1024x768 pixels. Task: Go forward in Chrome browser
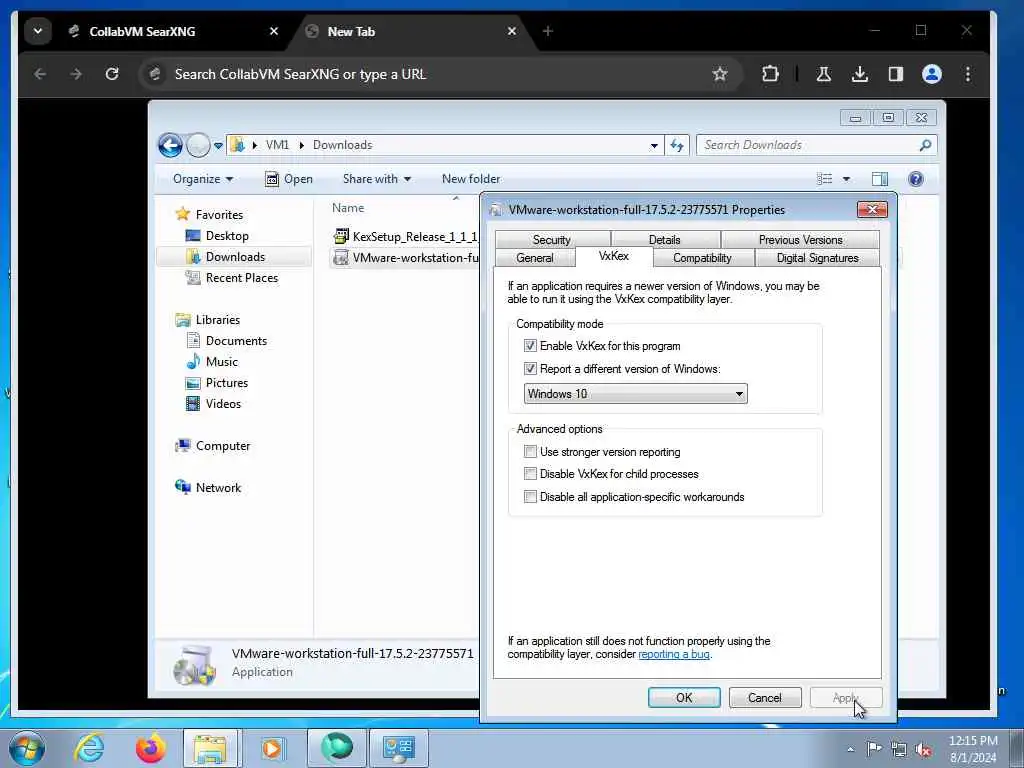pyautogui.click(x=76, y=74)
